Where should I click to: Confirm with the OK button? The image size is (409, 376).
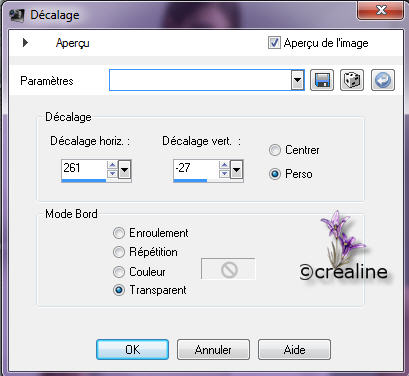[133, 349]
